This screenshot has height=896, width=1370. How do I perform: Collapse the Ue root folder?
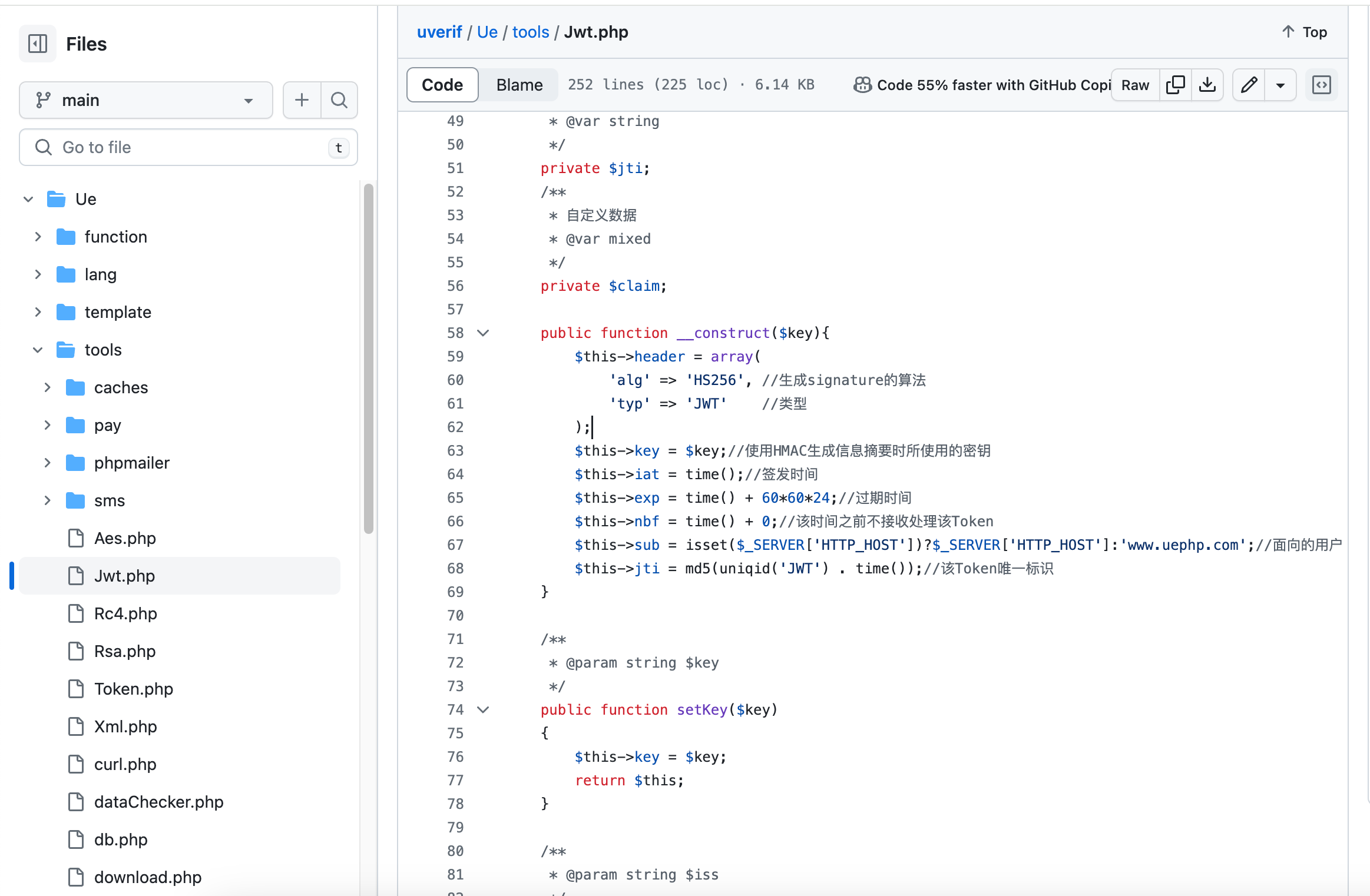pyautogui.click(x=28, y=199)
